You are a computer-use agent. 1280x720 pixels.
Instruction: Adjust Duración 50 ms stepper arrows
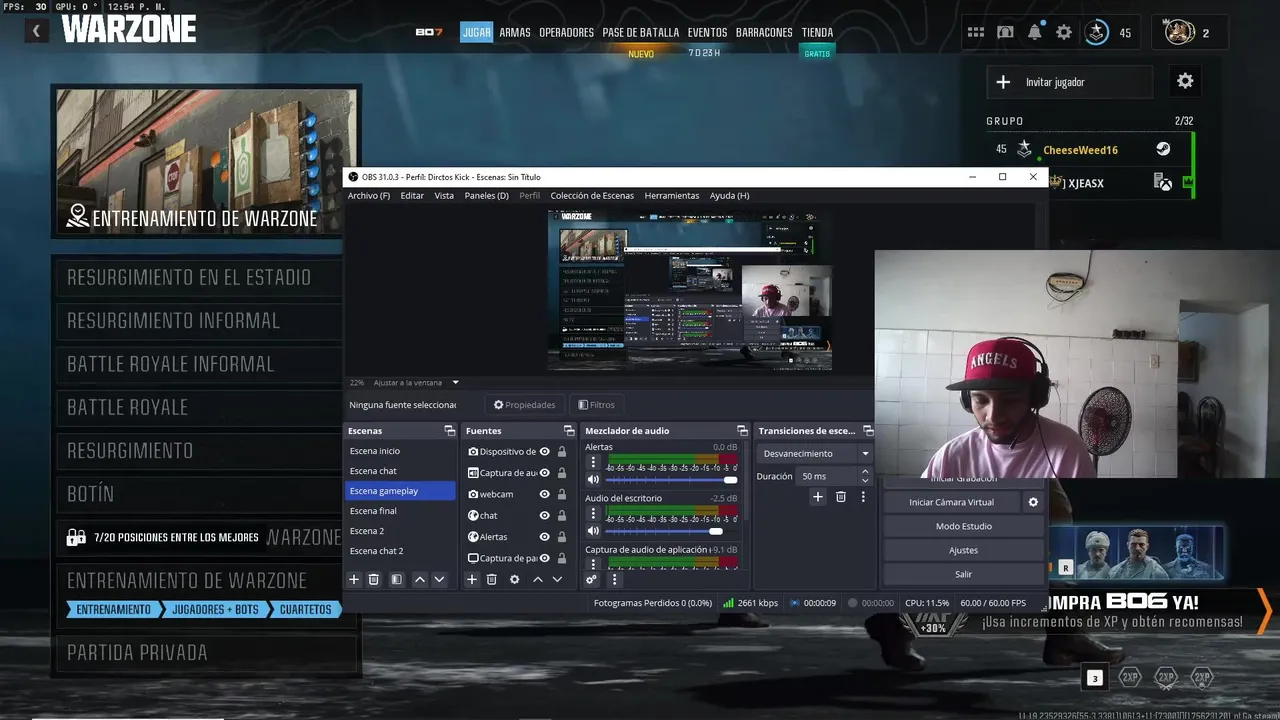coord(865,476)
